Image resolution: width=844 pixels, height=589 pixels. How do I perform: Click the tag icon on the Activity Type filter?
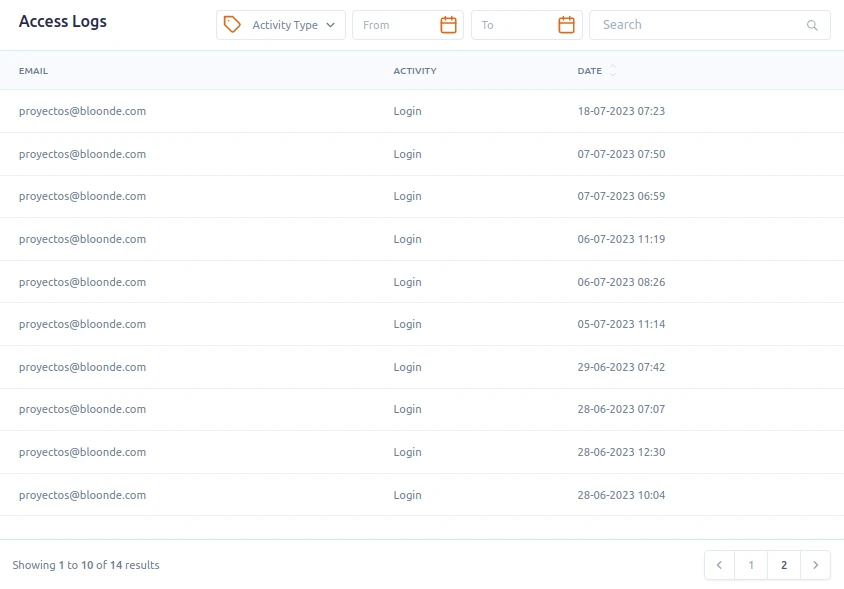click(232, 25)
